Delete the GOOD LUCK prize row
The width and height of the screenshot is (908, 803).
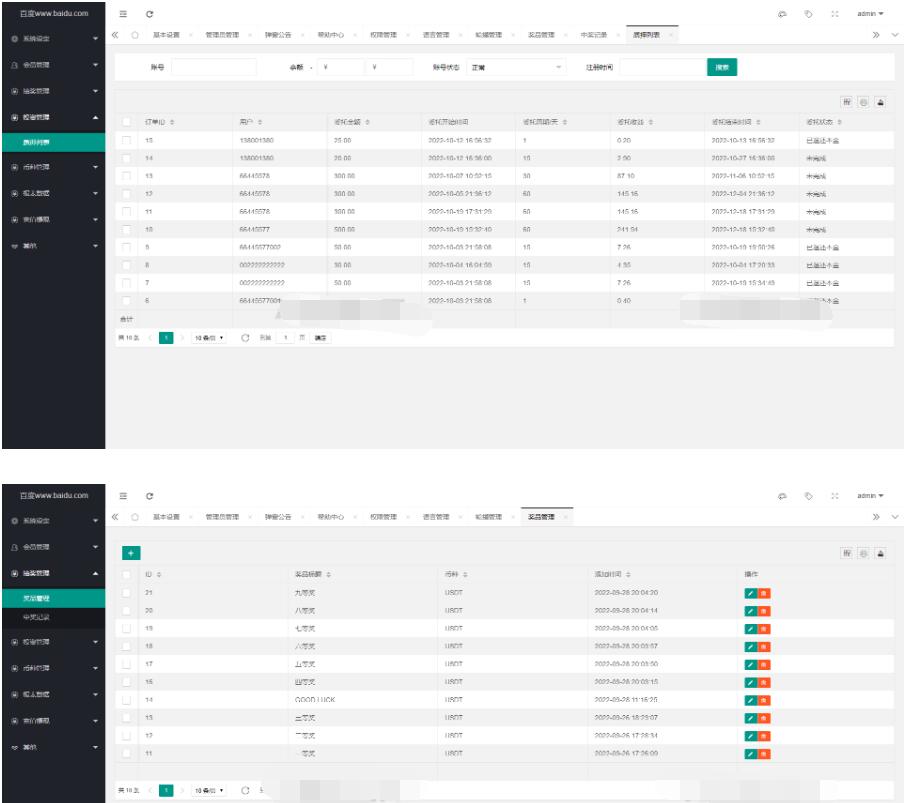(765, 700)
